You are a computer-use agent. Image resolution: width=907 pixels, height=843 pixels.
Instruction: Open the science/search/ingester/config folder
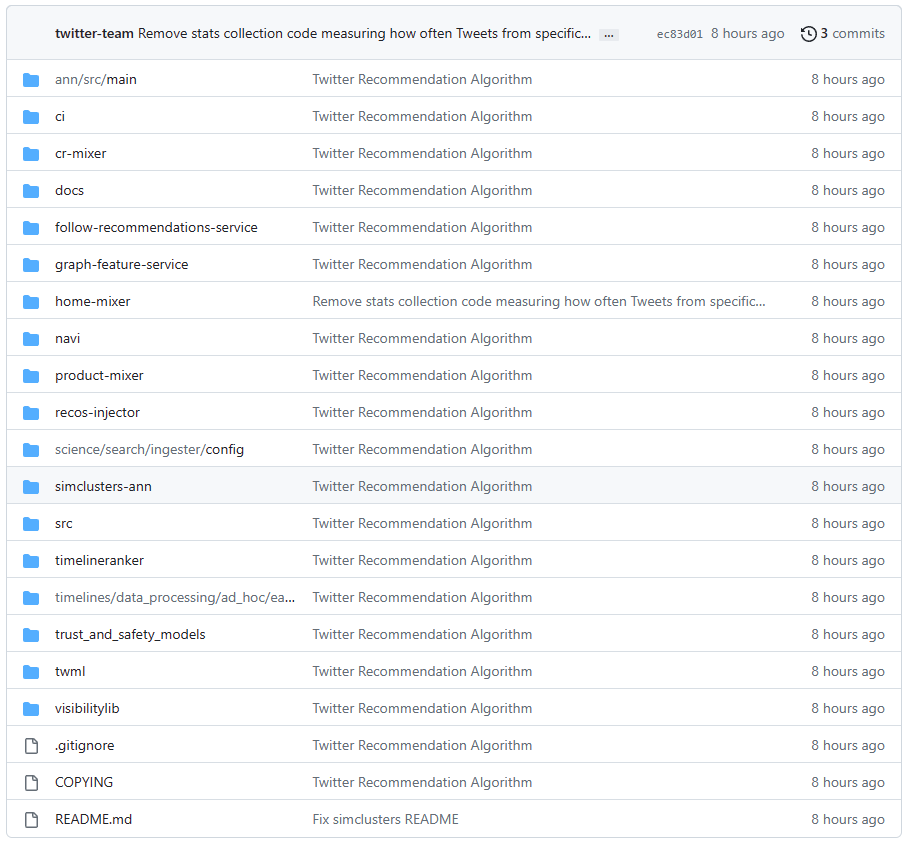pos(149,450)
